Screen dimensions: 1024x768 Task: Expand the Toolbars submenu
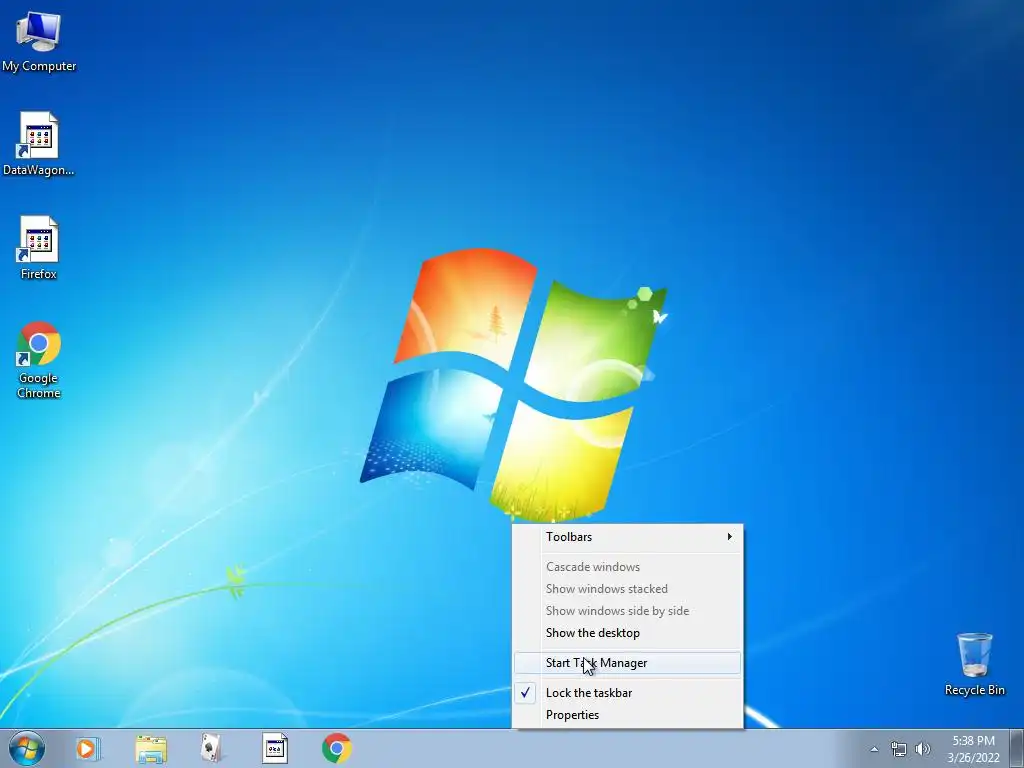tap(628, 537)
